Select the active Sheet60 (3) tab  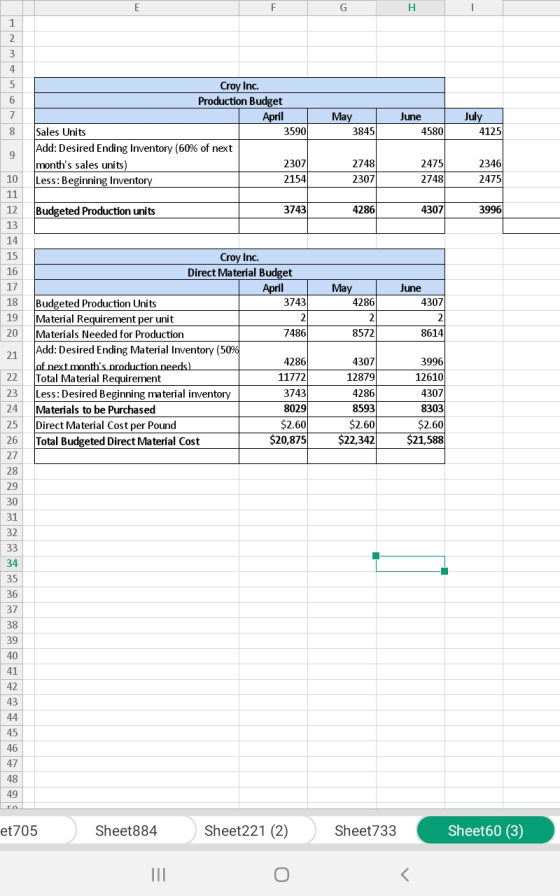[x=486, y=830]
